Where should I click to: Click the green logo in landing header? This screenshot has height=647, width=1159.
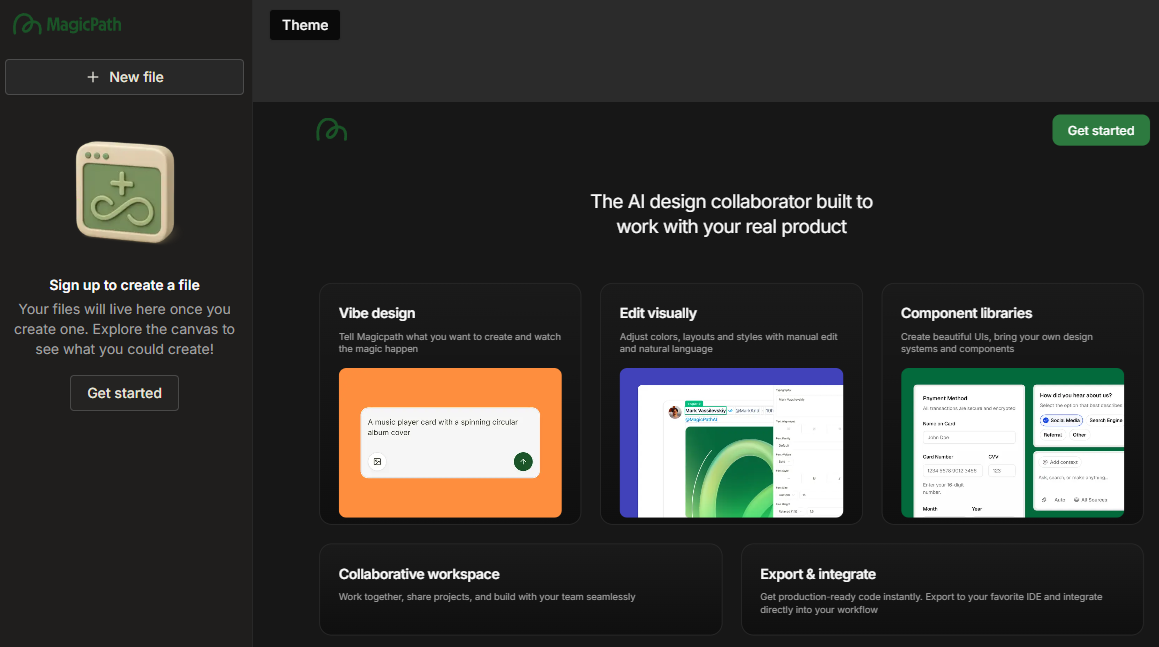click(331, 130)
